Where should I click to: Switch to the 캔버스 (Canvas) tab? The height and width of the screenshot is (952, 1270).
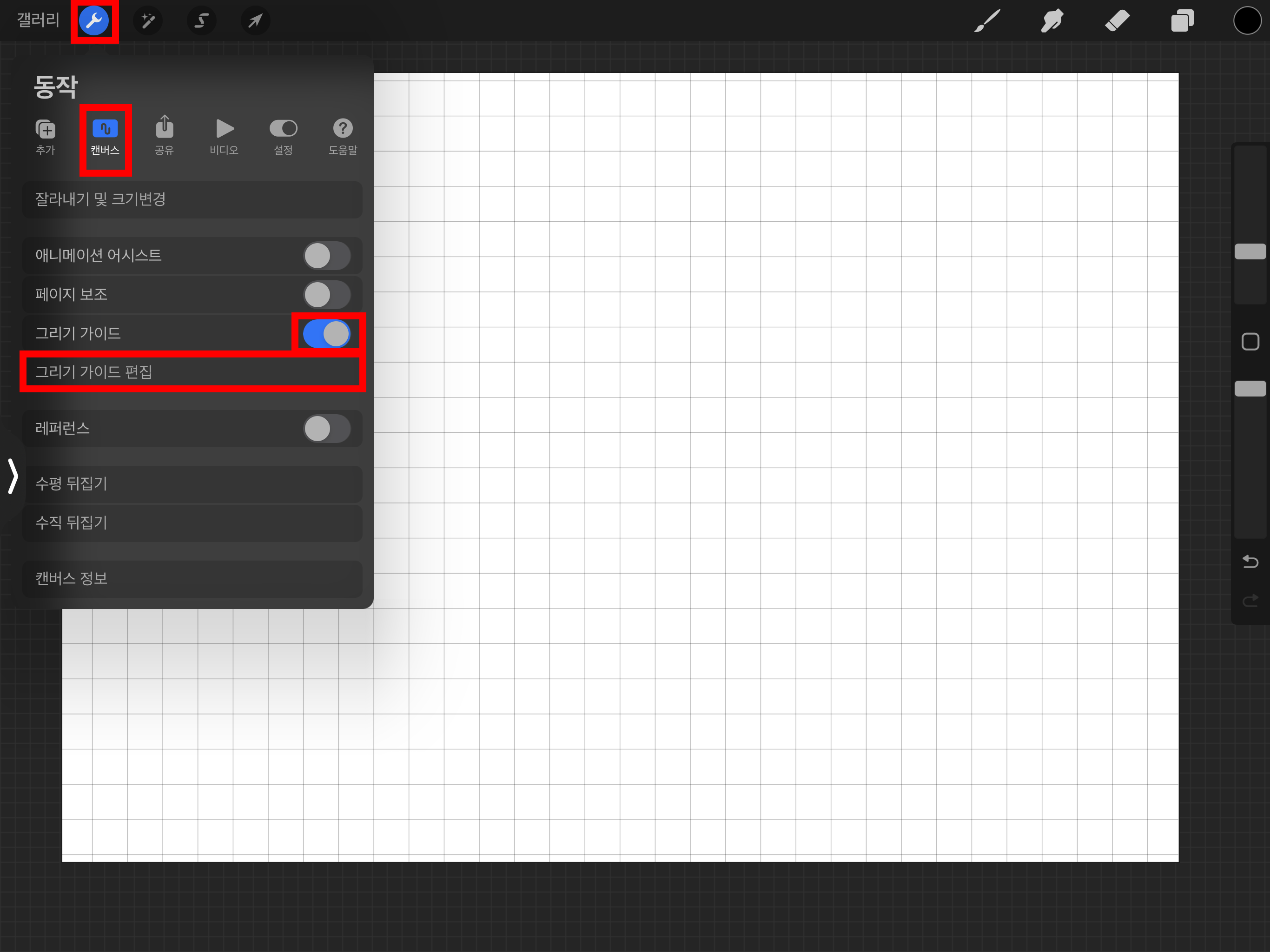click(x=105, y=137)
